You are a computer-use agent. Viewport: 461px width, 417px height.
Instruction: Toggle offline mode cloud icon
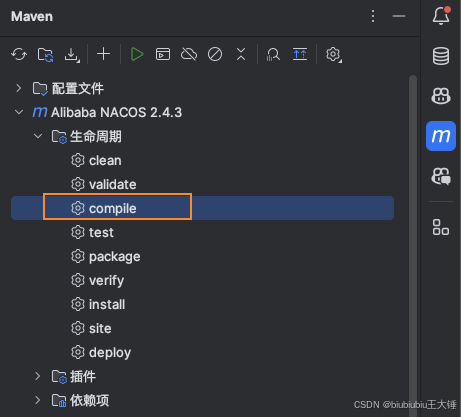pos(189,54)
